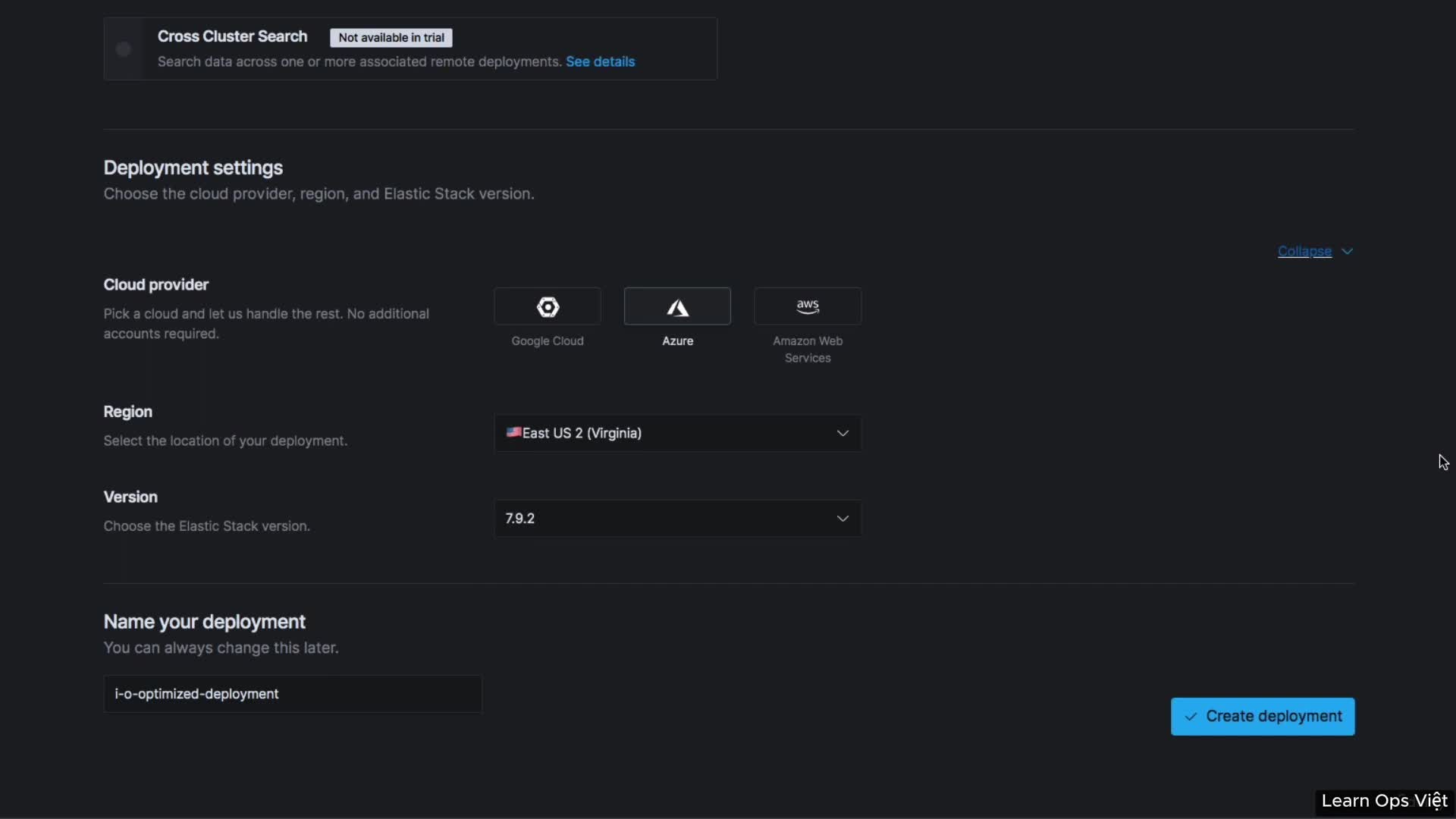Click the Cloud provider label

(156, 284)
